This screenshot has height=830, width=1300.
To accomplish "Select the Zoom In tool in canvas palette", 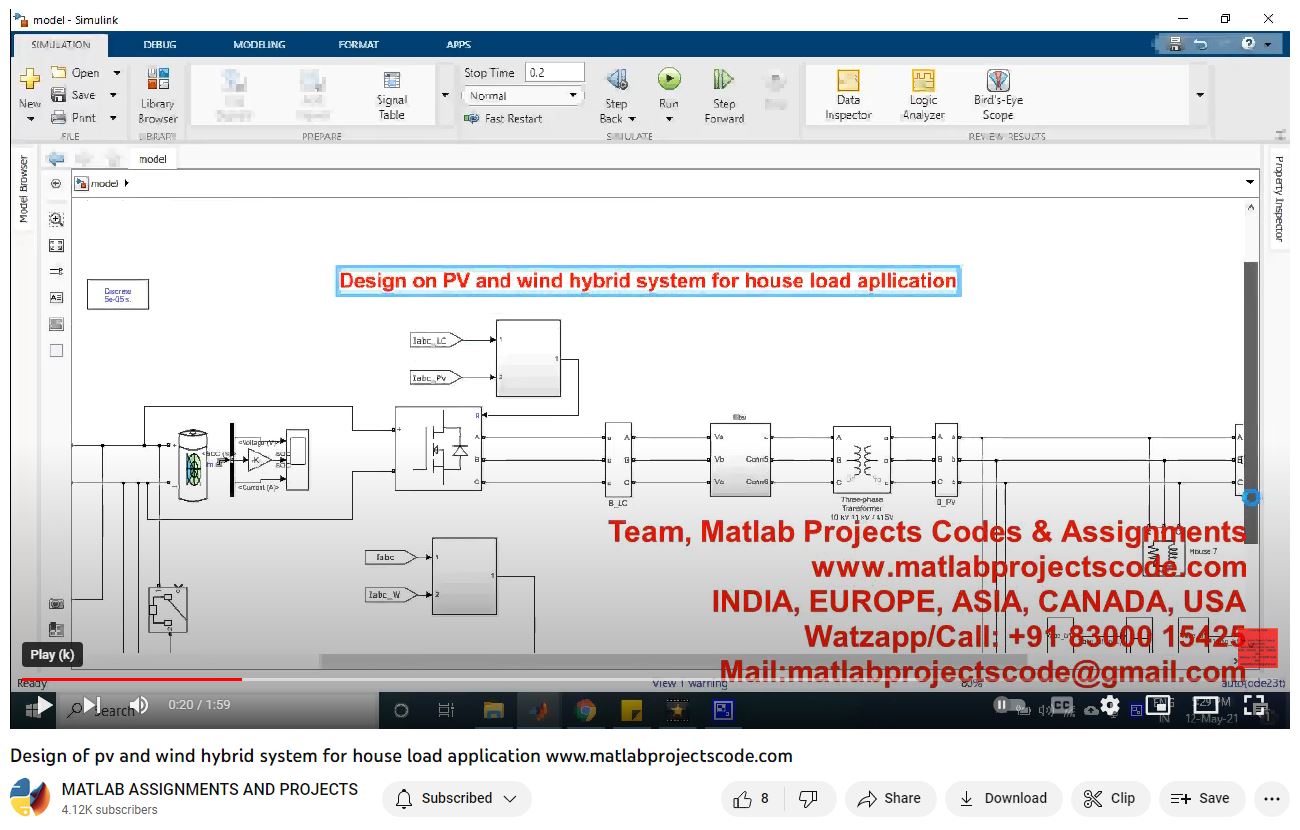I will coord(56,219).
